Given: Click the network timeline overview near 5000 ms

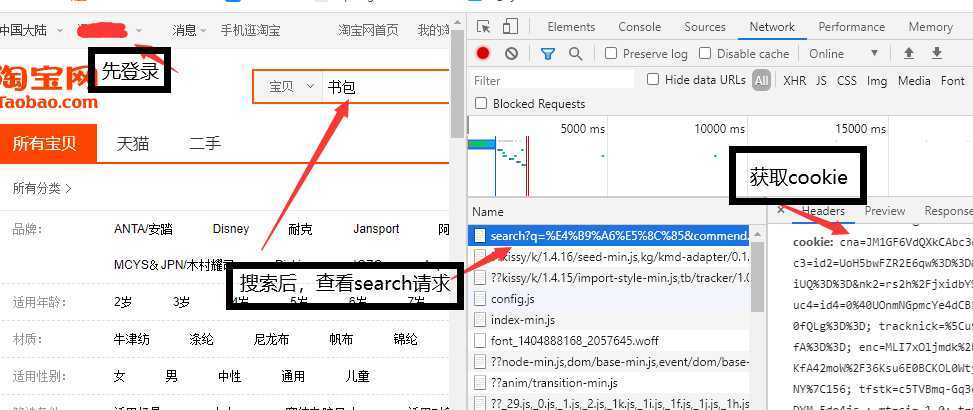Looking at the screenshot, I should 582,129.
